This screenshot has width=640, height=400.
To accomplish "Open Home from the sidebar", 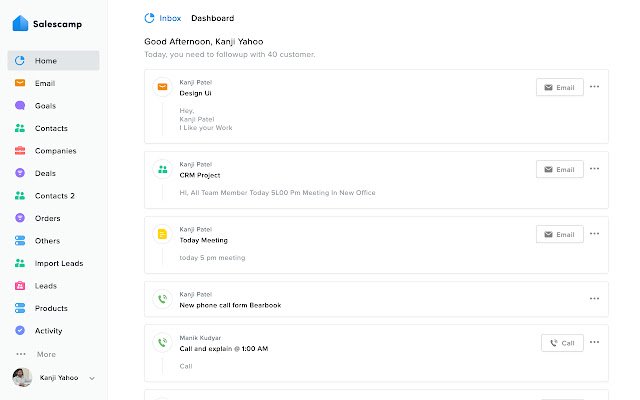I will (x=53, y=60).
